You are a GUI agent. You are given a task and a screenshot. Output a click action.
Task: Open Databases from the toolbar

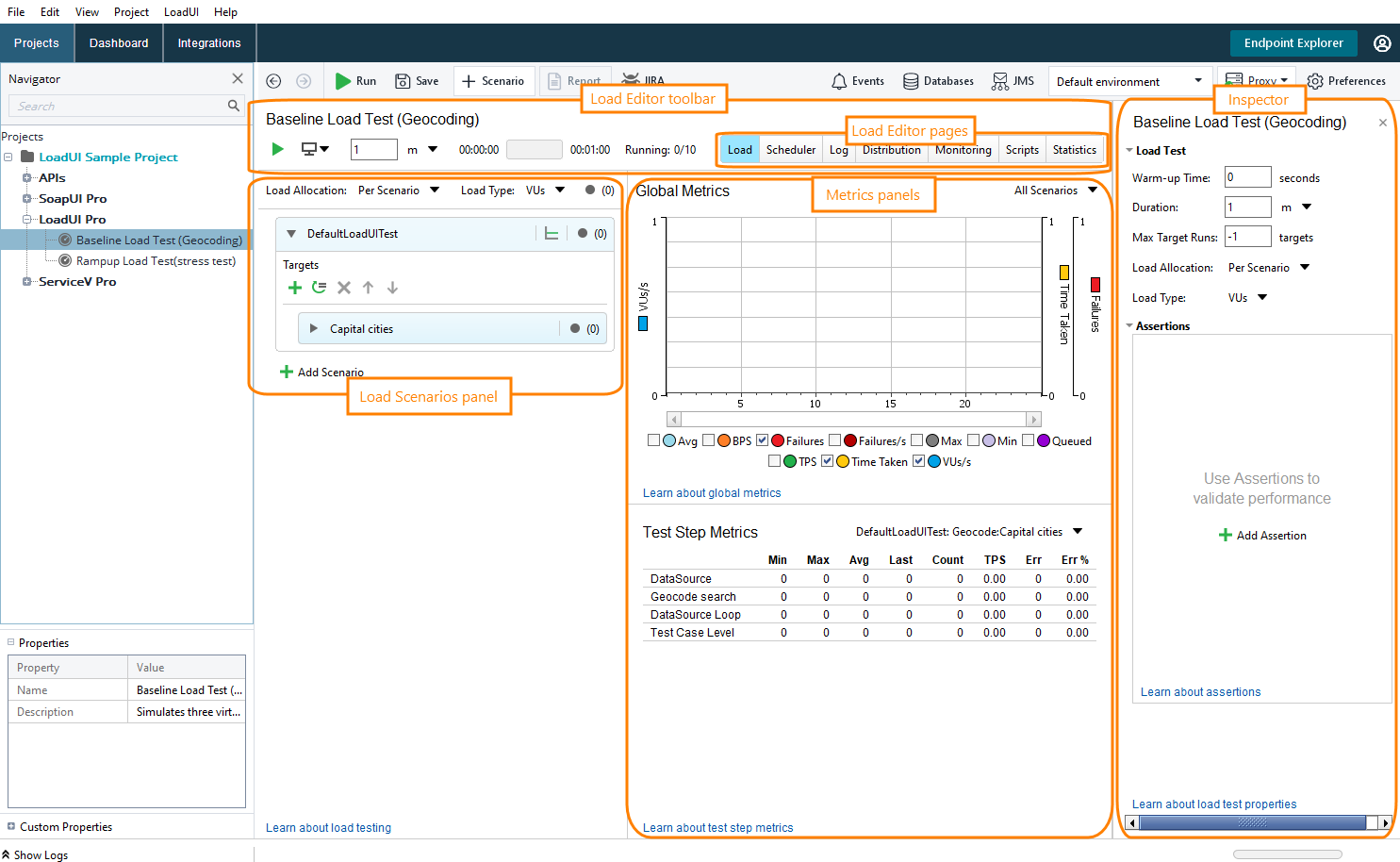click(938, 81)
